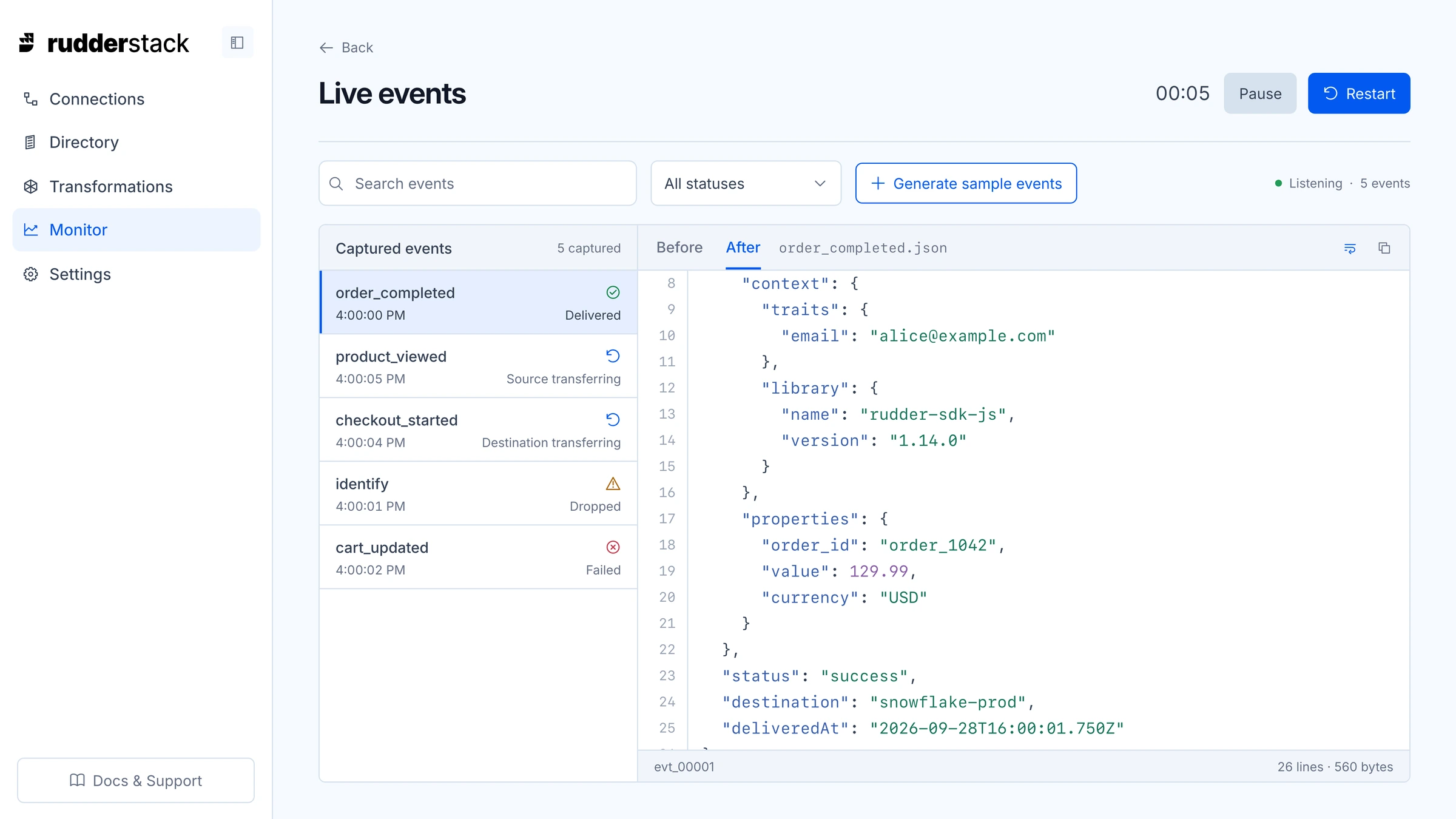Viewport: 1456px width, 819px height.
Task: Select the checkout_started event
Action: [479, 430]
